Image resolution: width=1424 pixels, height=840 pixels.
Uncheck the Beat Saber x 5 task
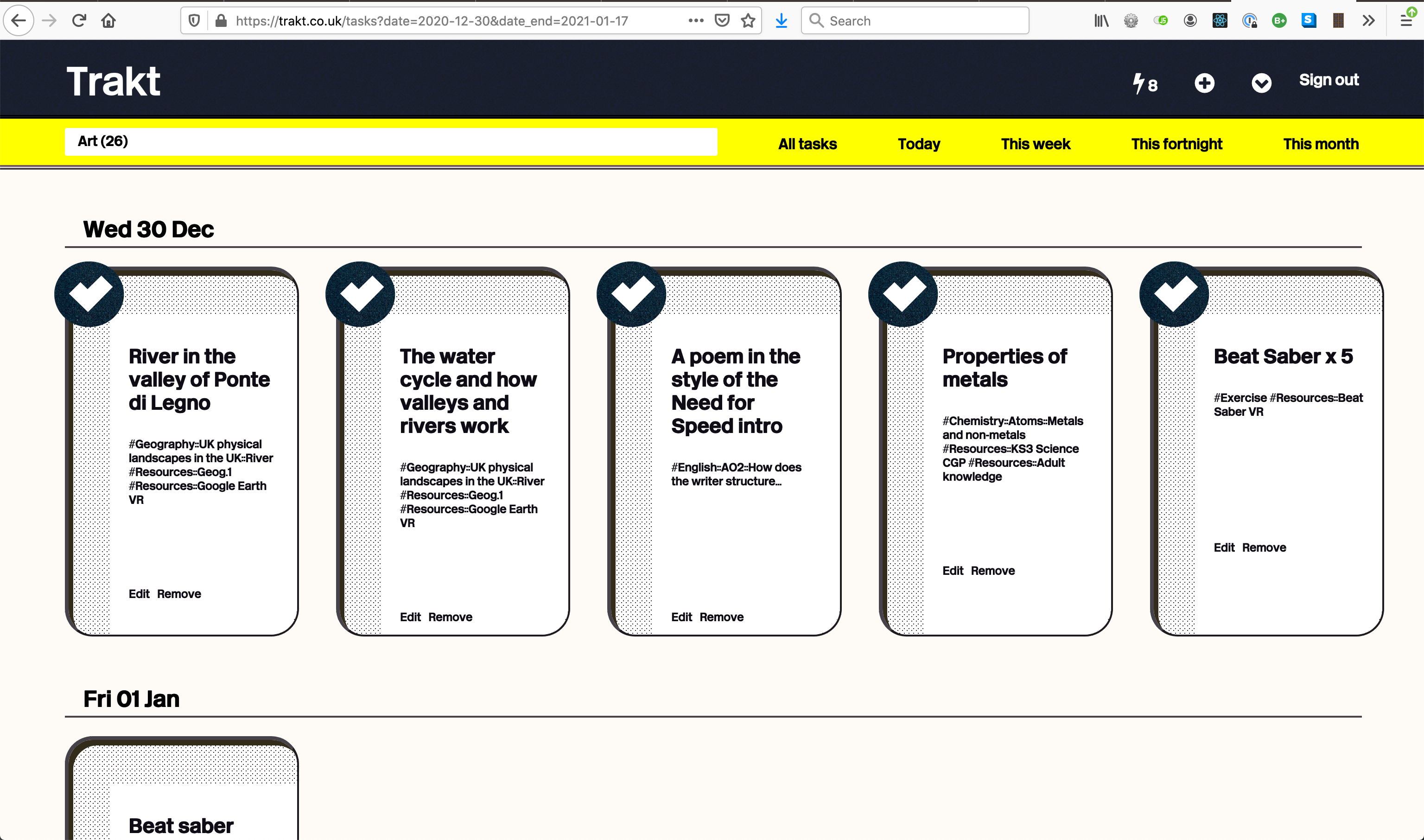(1174, 294)
